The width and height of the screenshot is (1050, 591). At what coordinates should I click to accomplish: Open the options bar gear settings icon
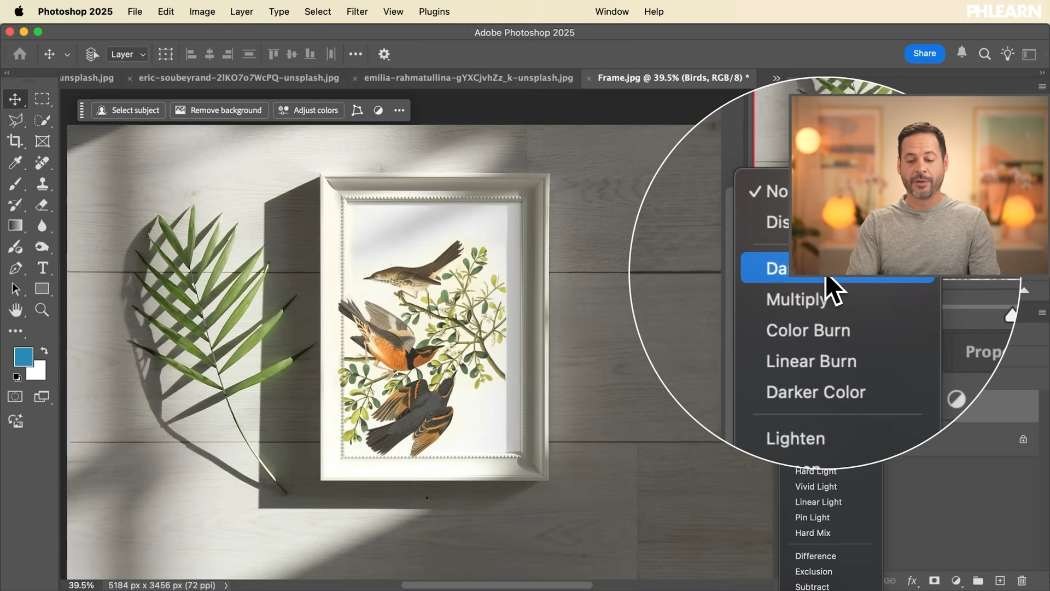tap(384, 54)
